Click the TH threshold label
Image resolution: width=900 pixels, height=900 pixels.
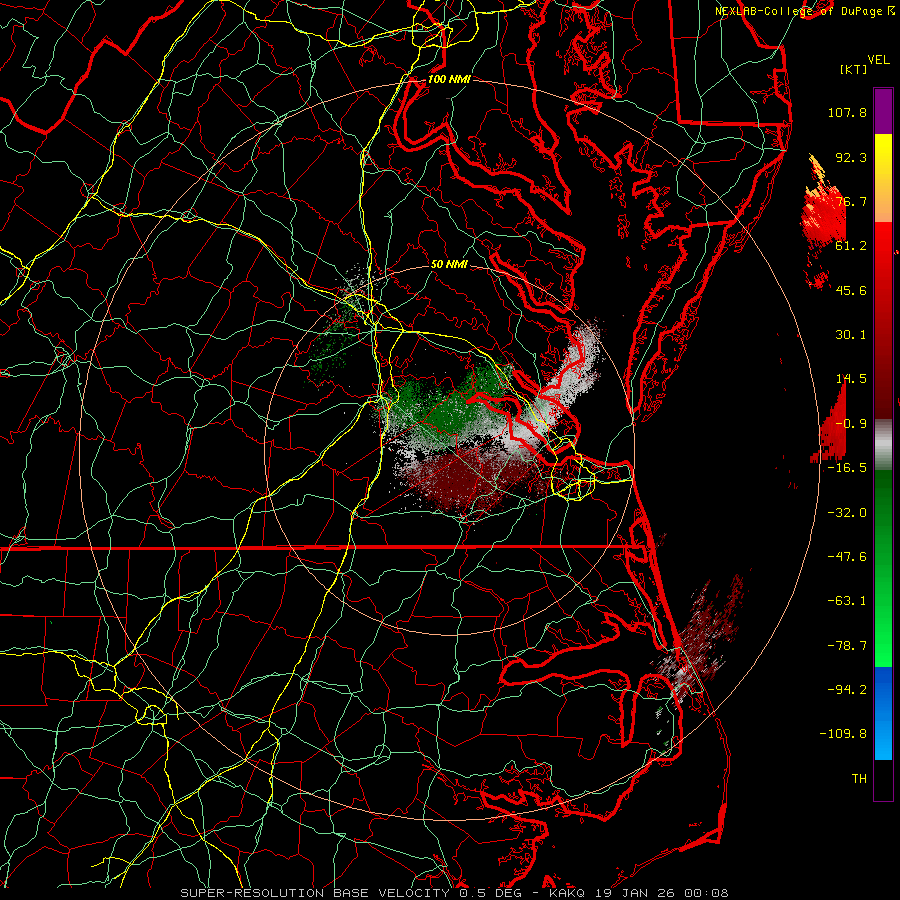859,779
